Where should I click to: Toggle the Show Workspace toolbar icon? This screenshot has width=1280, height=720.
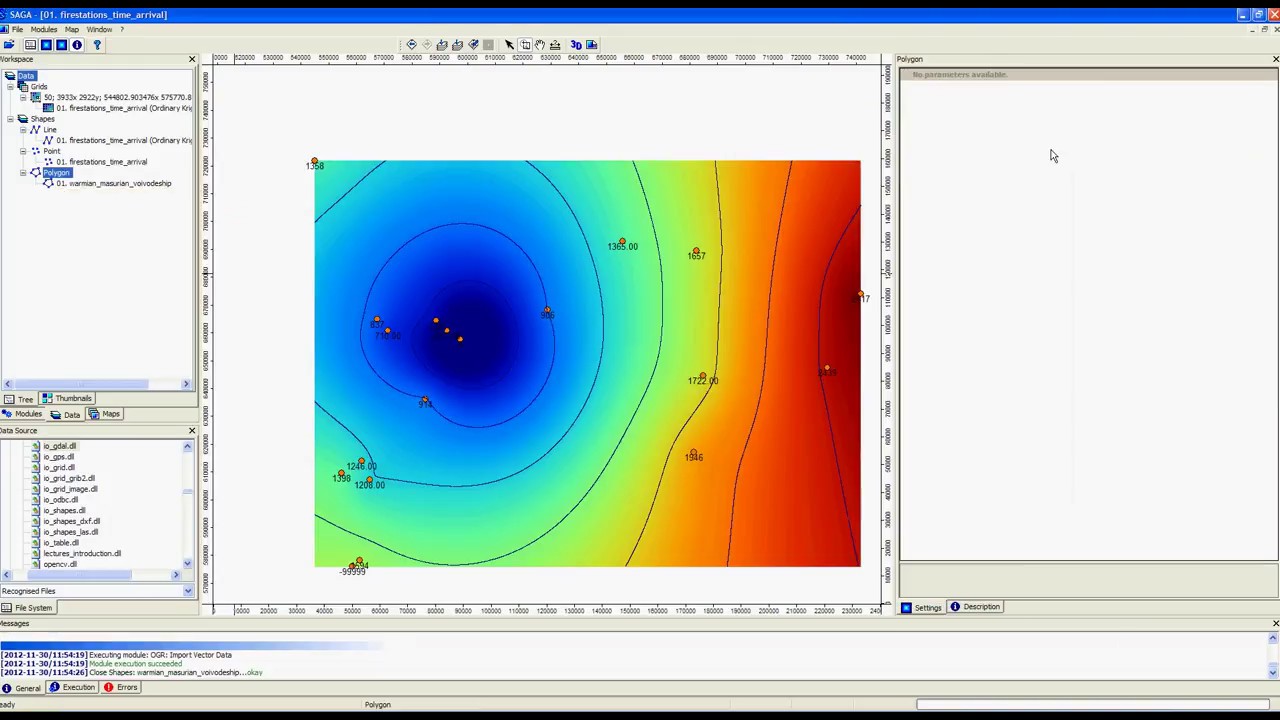(x=30, y=45)
